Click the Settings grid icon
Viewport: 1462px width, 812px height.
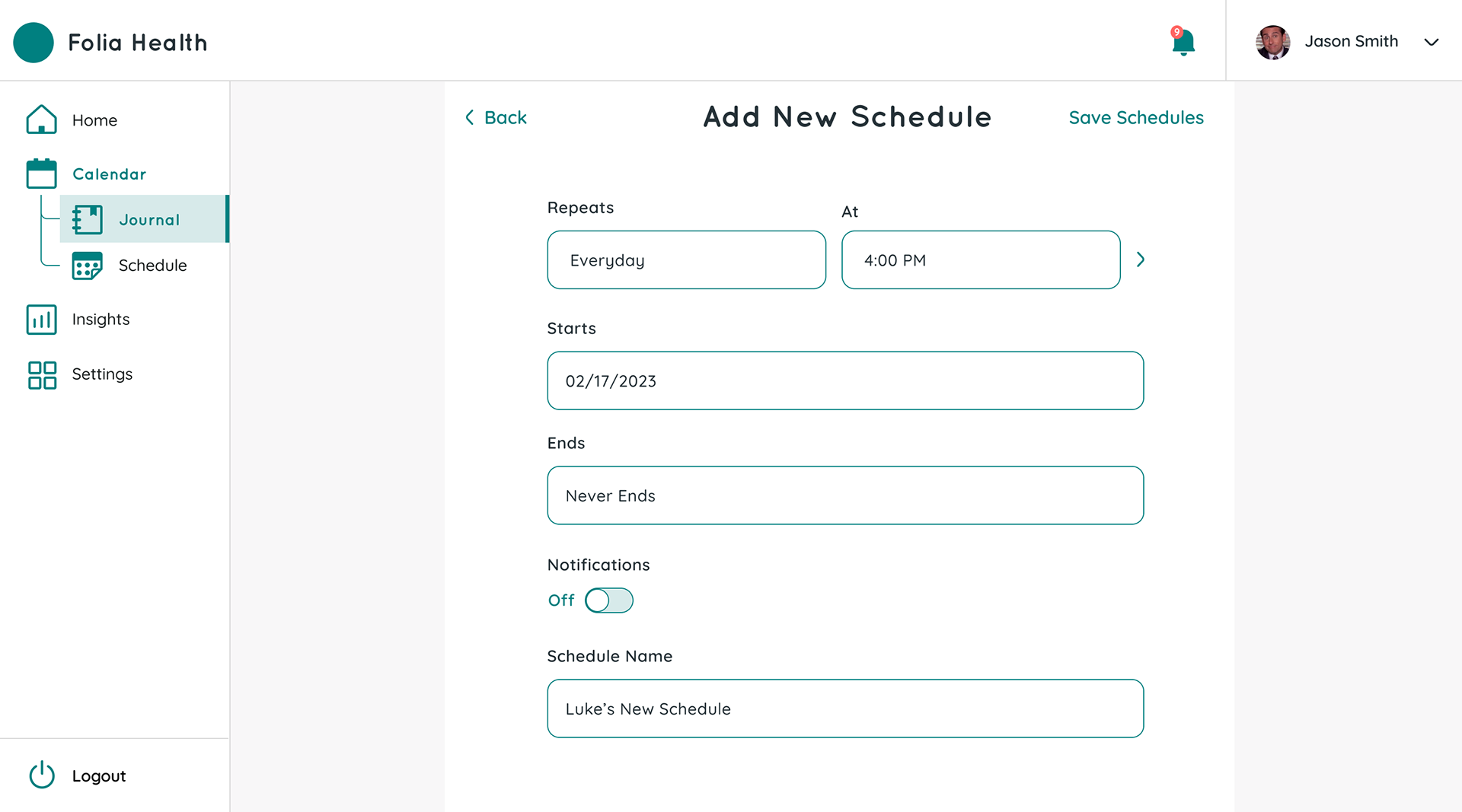(x=42, y=374)
